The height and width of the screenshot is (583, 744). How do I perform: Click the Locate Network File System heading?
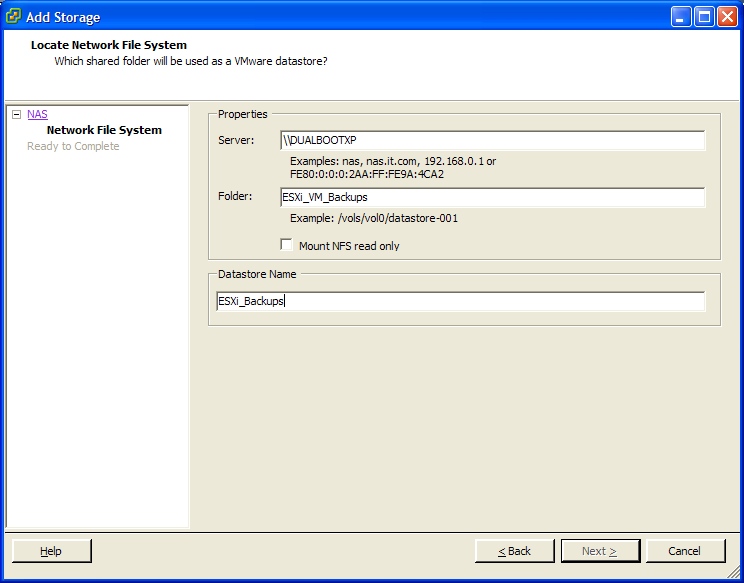pyautogui.click(x=109, y=46)
